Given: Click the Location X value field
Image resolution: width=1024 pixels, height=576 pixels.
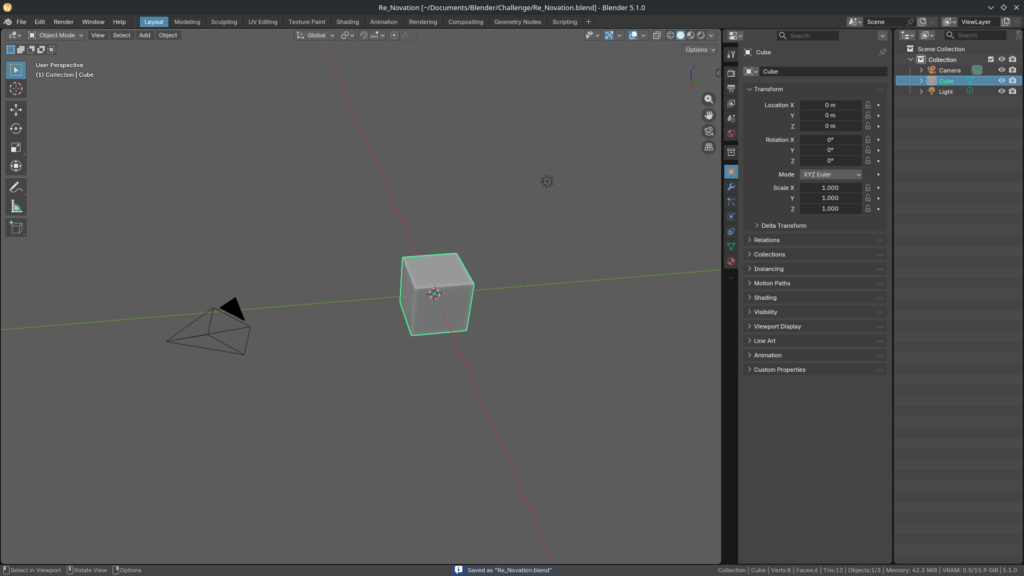Looking at the screenshot, I should point(830,105).
